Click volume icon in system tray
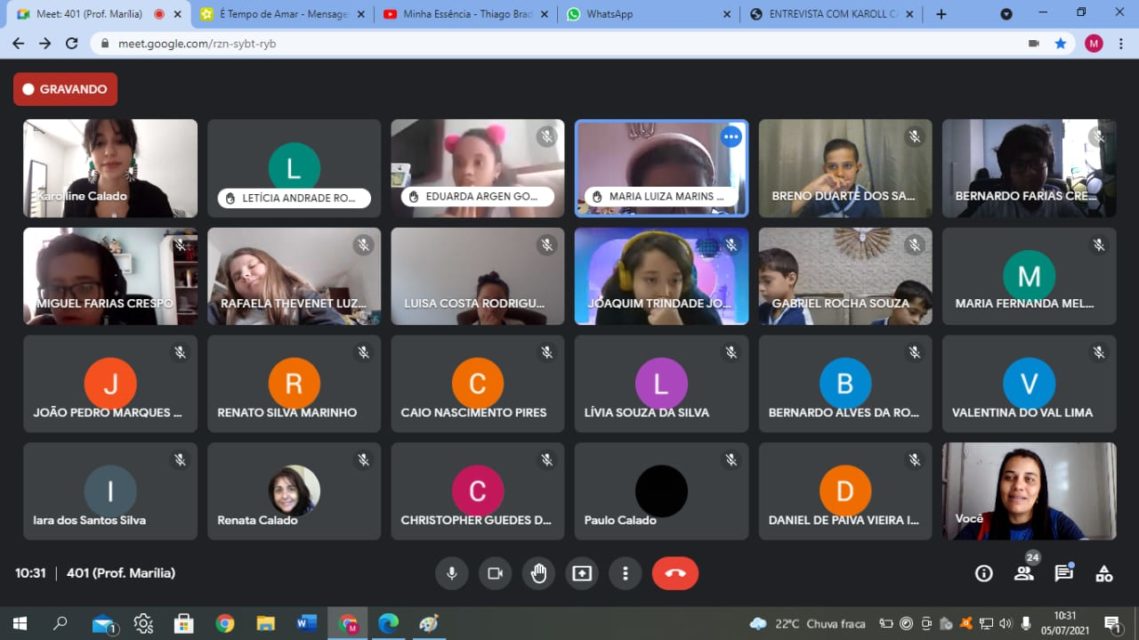Image resolution: width=1139 pixels, height=640 pixels. tap(1006, 623)
